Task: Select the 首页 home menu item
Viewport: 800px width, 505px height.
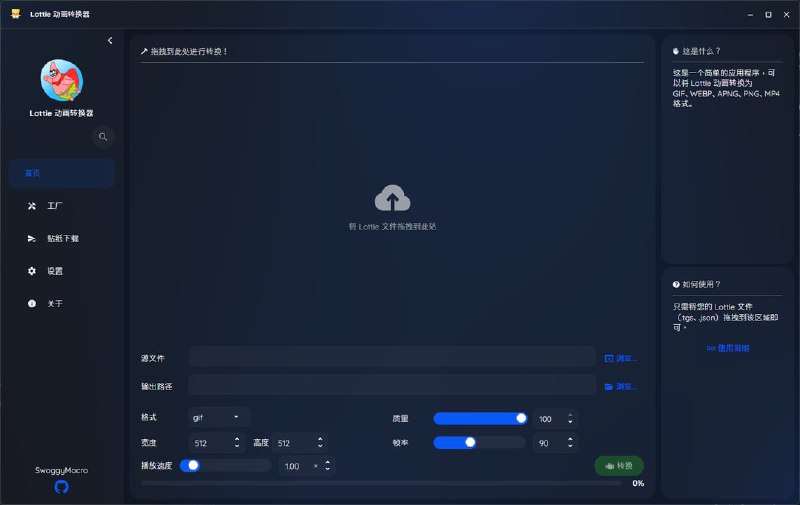Action: (x=62, y=173)
